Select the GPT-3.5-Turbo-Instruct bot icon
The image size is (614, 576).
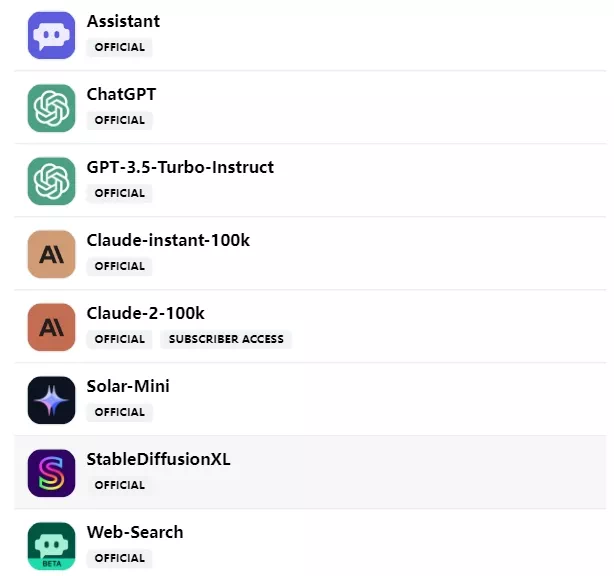click(x=51, y=181)
